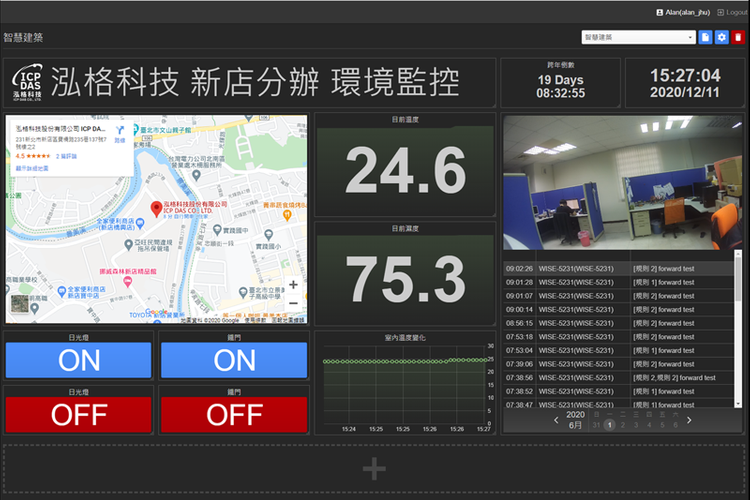750x500 pixels.
Task: Go to previous month in calendar
Action: pyautogui.click(x=557, y=420)
